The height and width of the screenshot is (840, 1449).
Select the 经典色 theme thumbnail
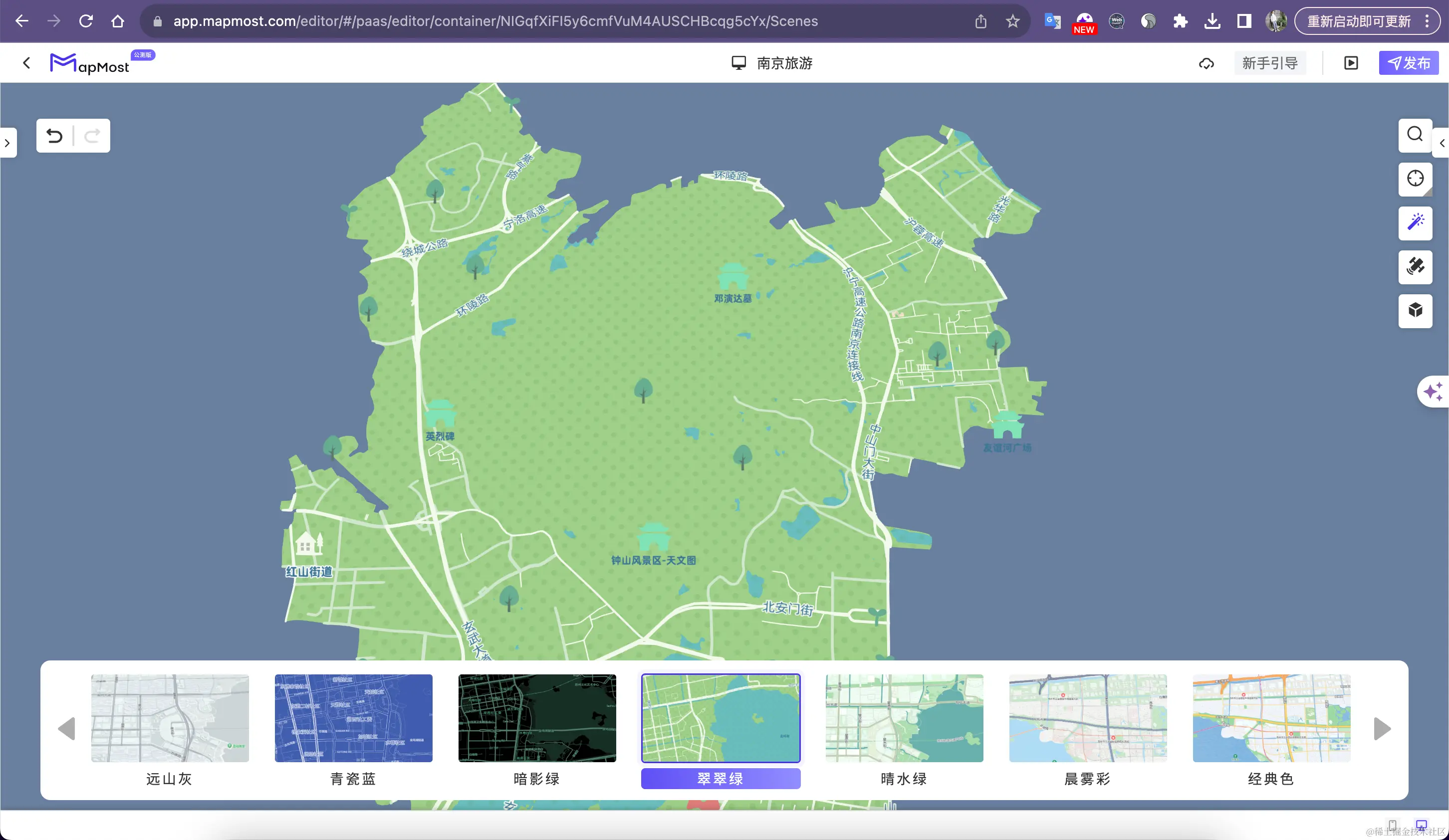tap(1272, 718)
